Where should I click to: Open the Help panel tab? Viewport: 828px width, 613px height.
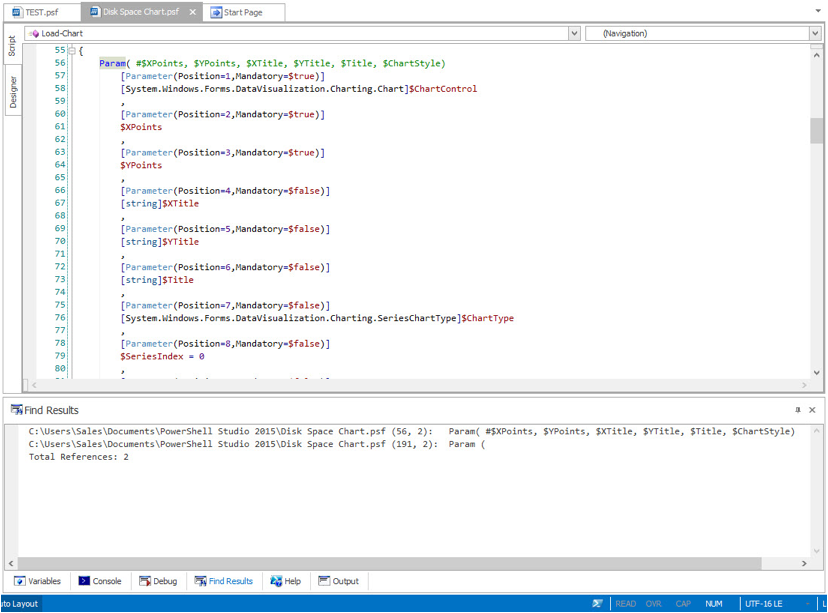coord(286,581)
